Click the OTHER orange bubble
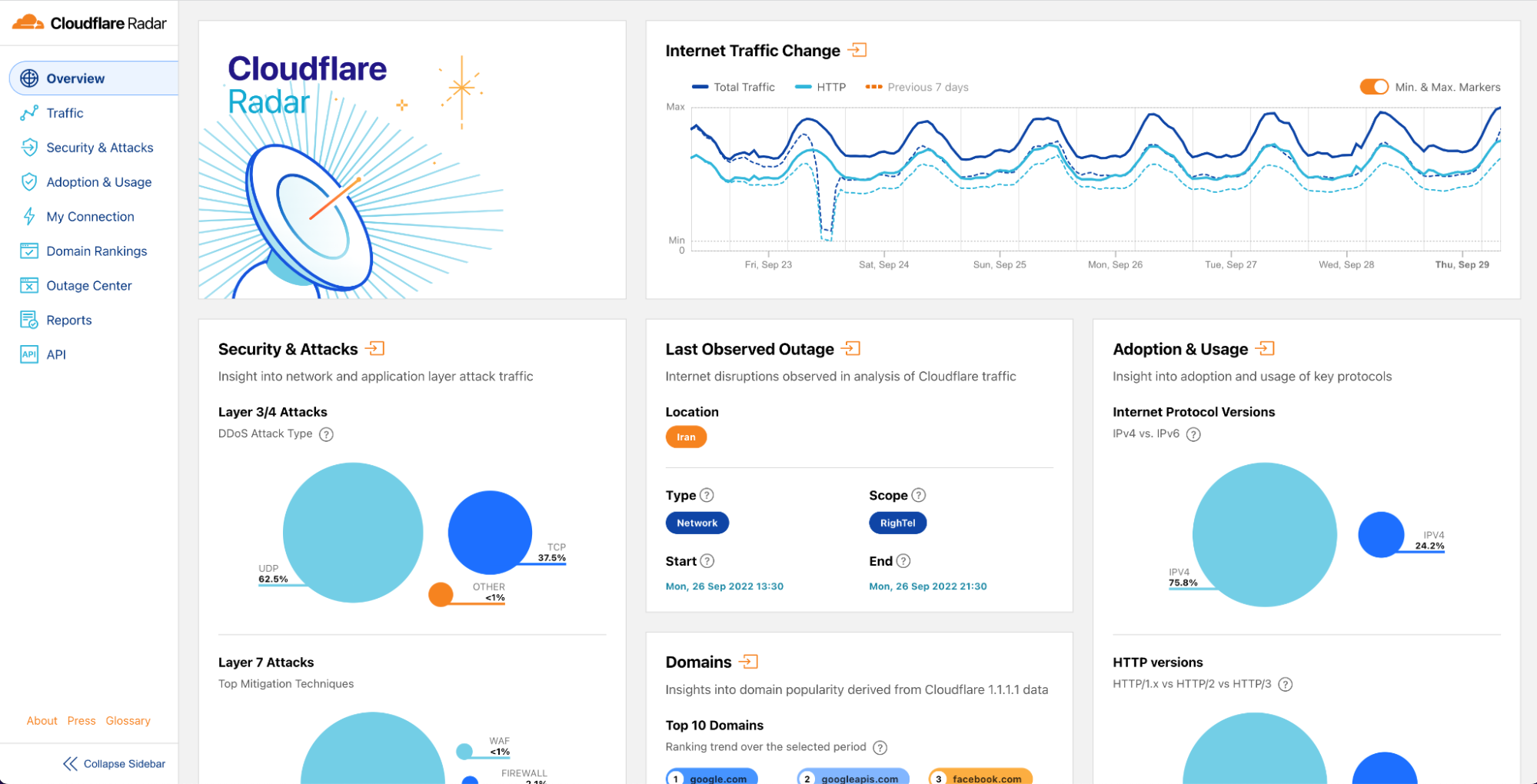Viewport: 1537px width, 784px height. click(x=441, y=594)
